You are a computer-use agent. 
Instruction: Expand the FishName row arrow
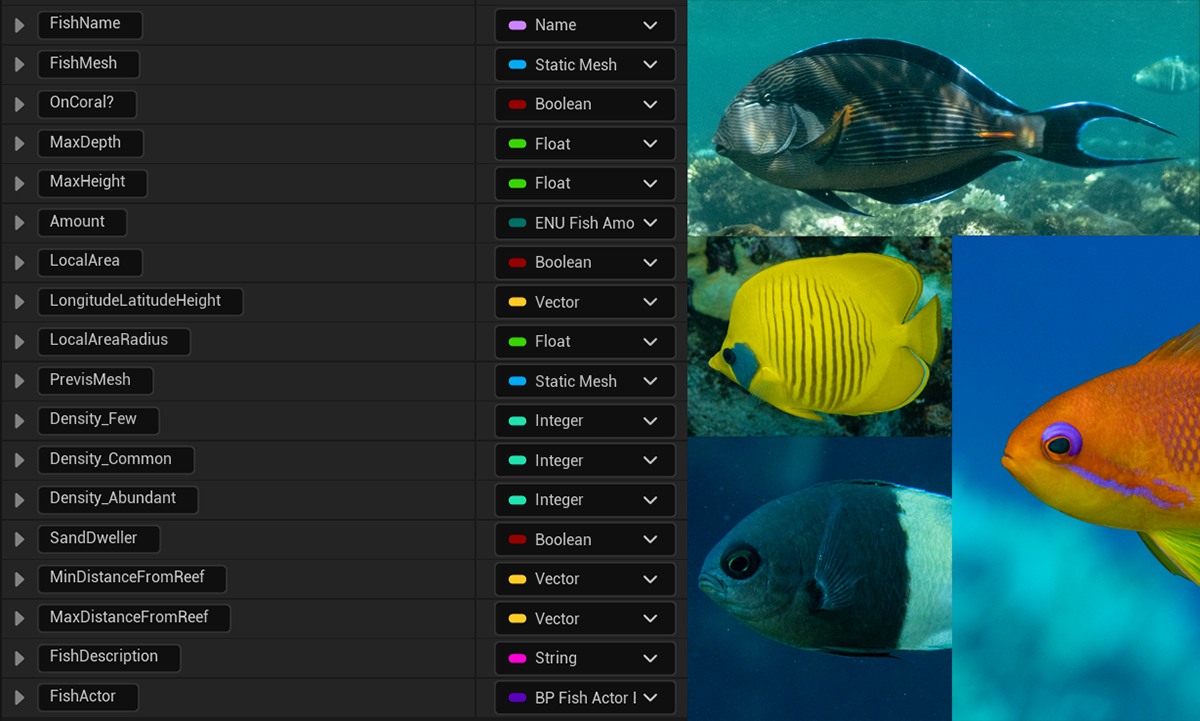click(19, 25)
